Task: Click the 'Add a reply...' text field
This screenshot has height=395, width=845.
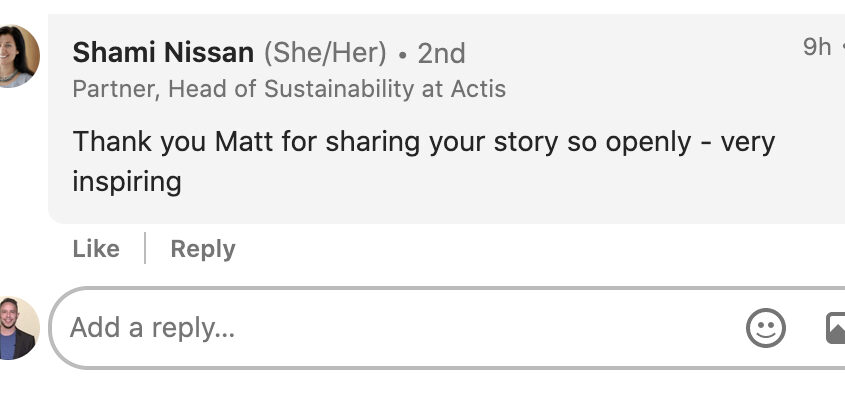Action: [399, 328]
